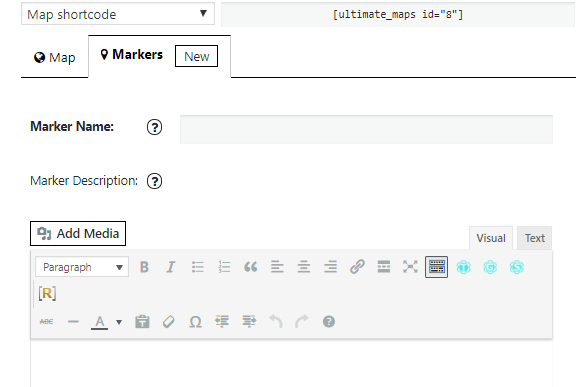Enable distraction-free fullscreen mode

[410, 267]
